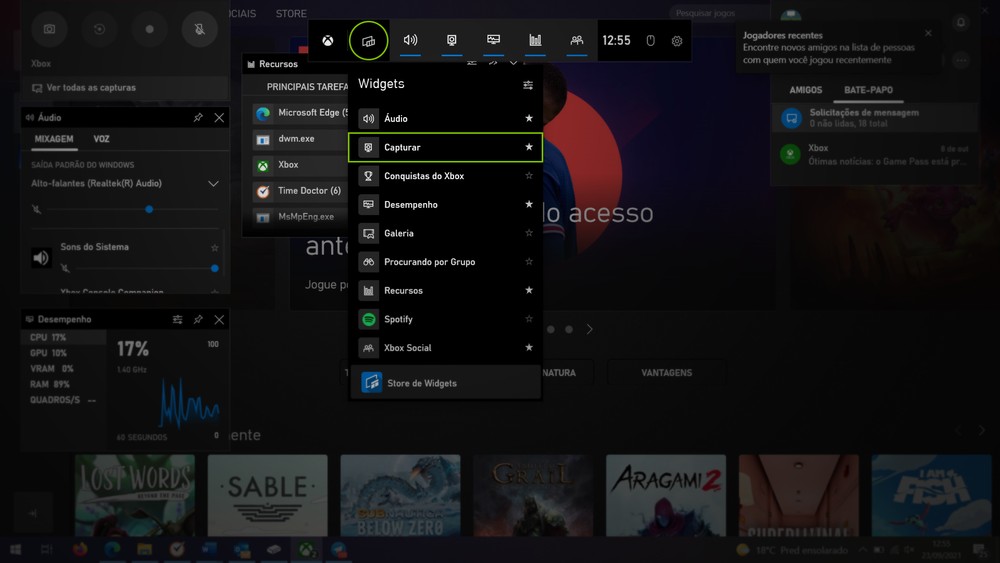Select Galeria in the Widgets menu
The width and height of the screenshot is (1000, 563).
tap(399, 233)
